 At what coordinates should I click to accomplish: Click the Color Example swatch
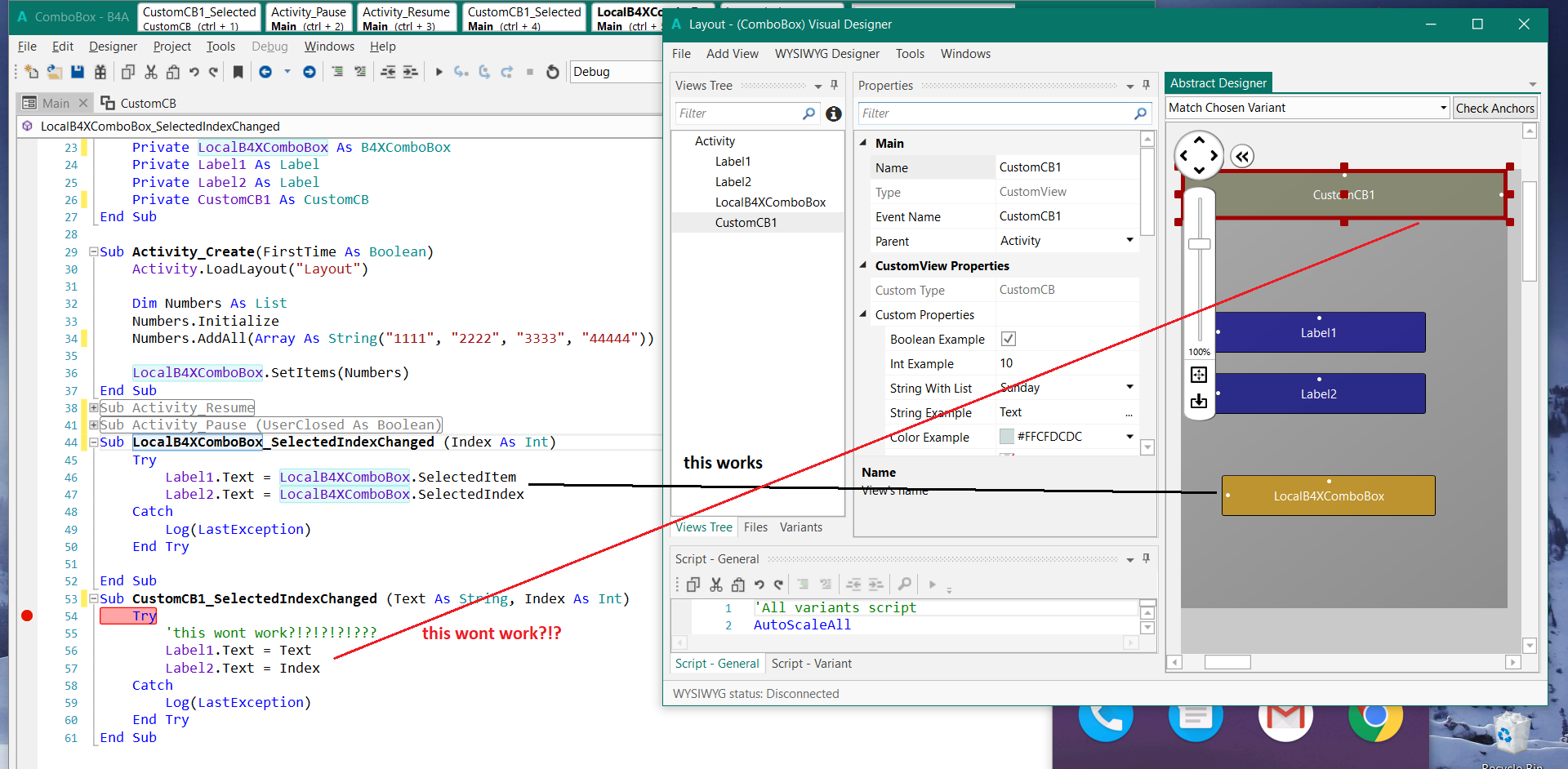(x=1007, y=437)
